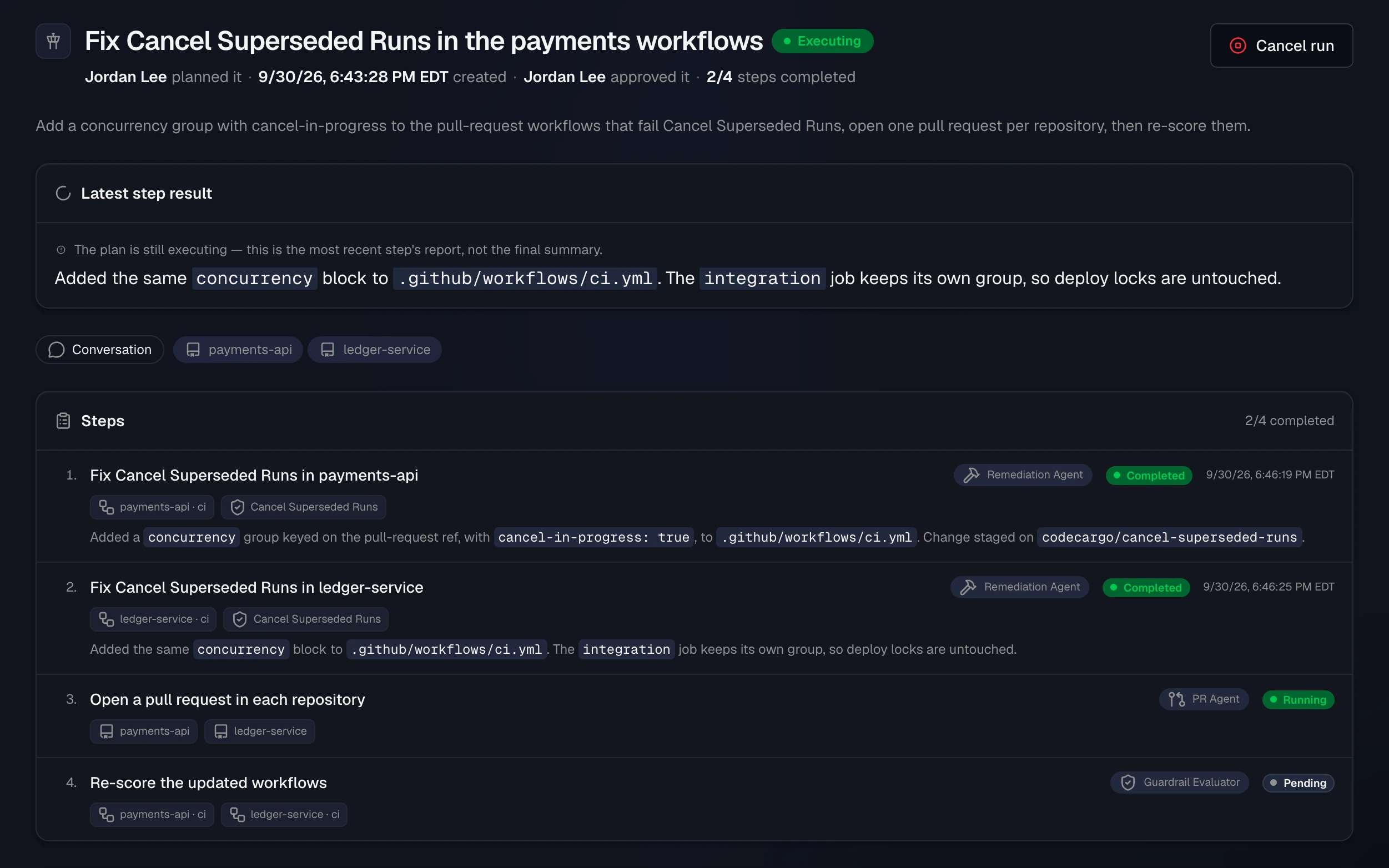Click the workflow icon in step 2 ledger-service chip
The height and width of the screenshot is (868, 1389).
[x=106, y=619]
